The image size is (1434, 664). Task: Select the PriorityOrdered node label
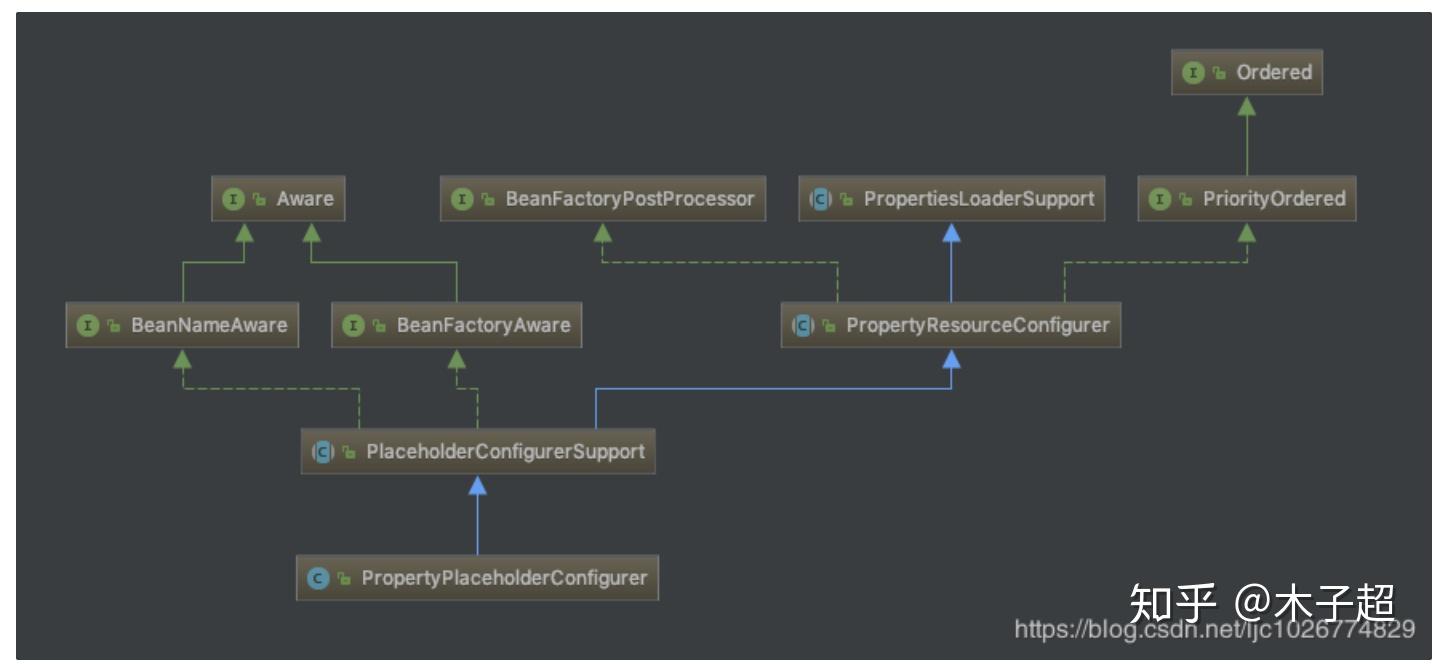(x=1273, y=199)
